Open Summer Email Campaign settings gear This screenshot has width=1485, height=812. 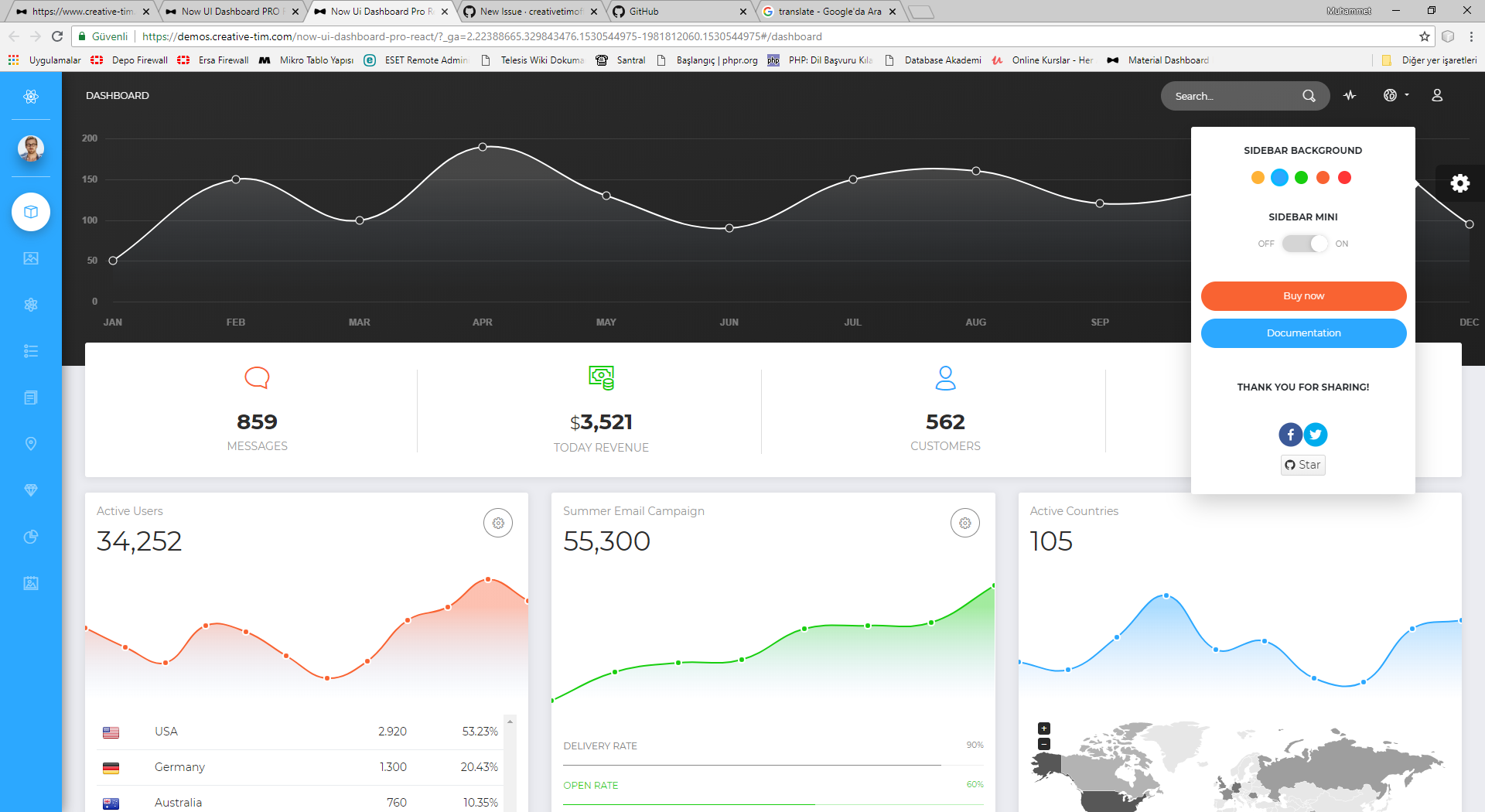pyautogui.click(x=964, y=523)
